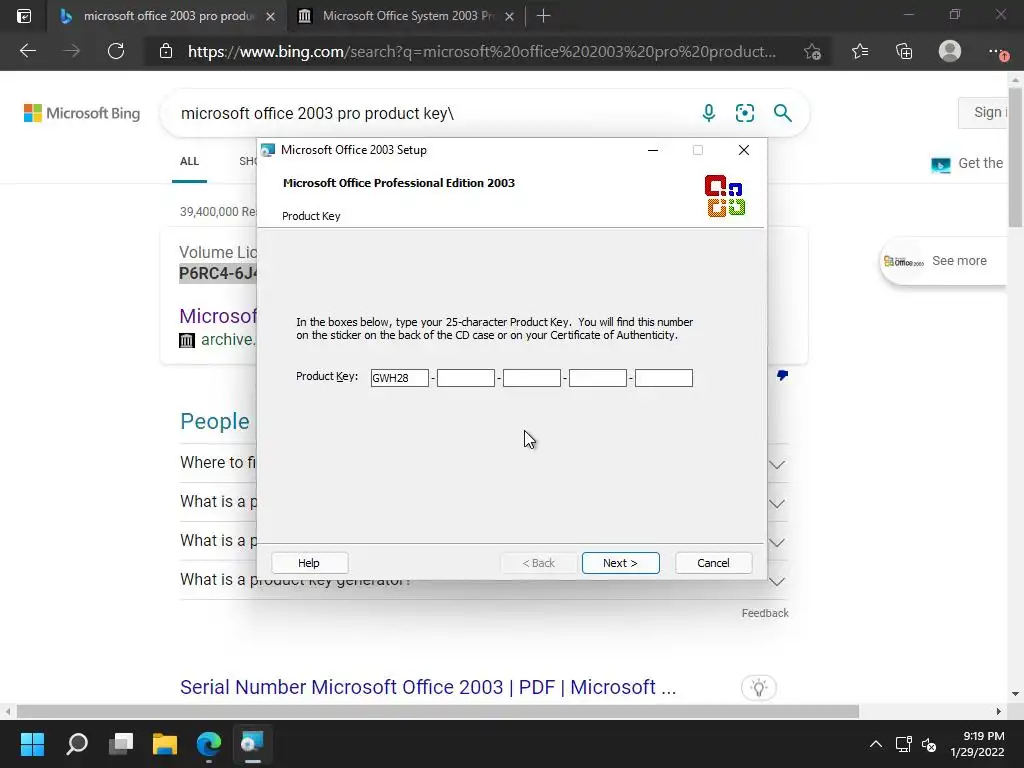Screen dimensions: 1024x768
Task: Click the lightbulb icon beside Serial Number result
Action: [759, 687]
